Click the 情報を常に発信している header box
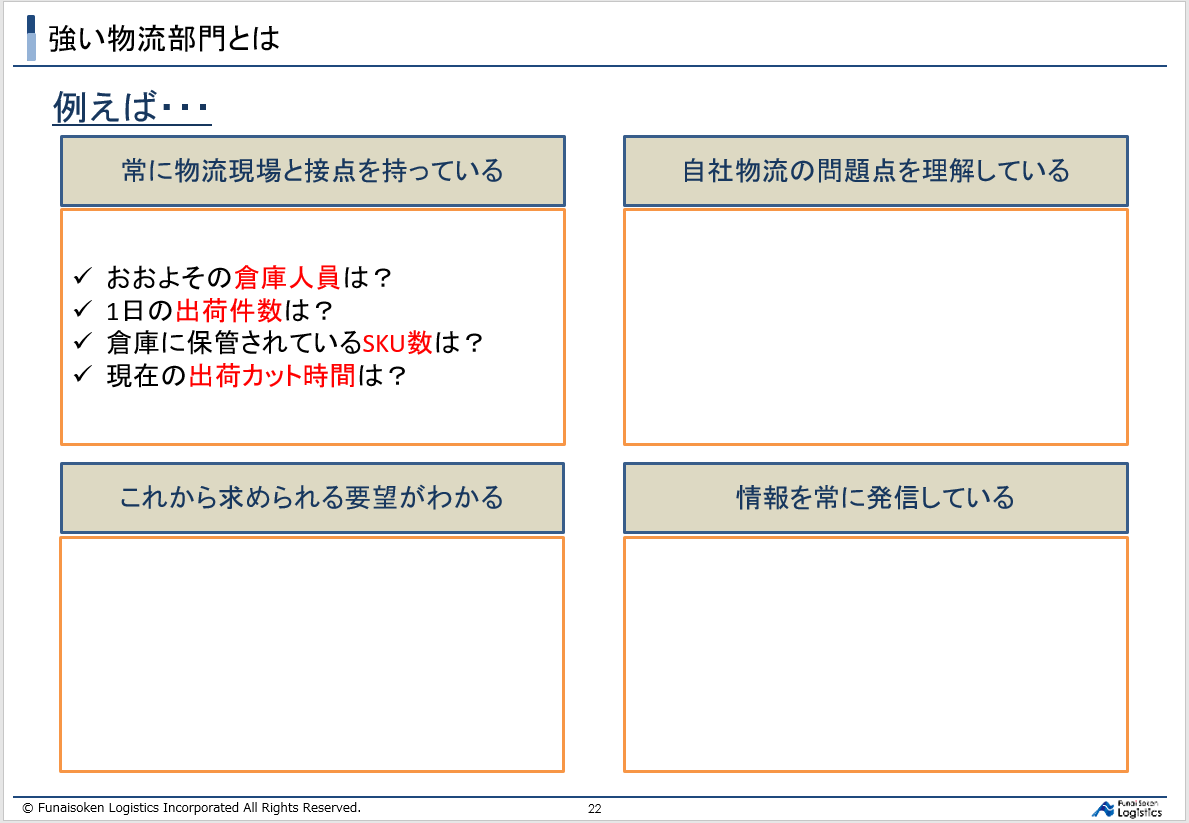 coord(875,497)
